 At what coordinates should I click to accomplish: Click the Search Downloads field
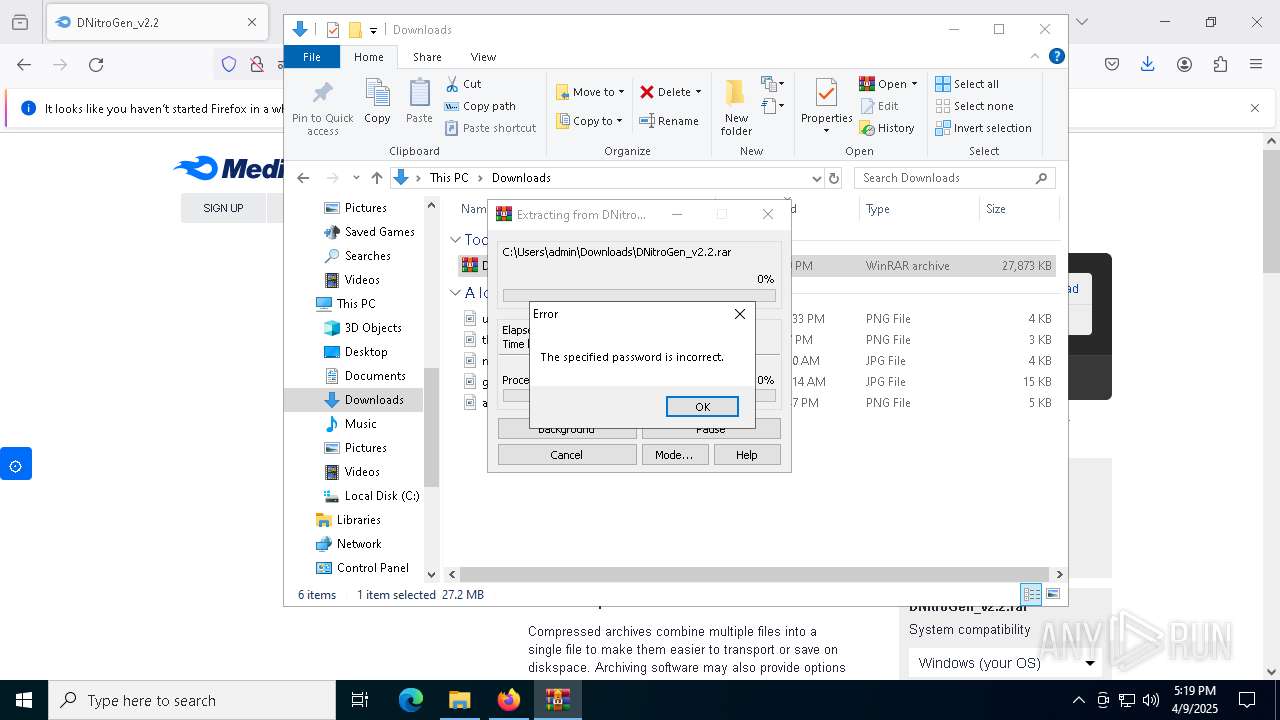point(954,178)
